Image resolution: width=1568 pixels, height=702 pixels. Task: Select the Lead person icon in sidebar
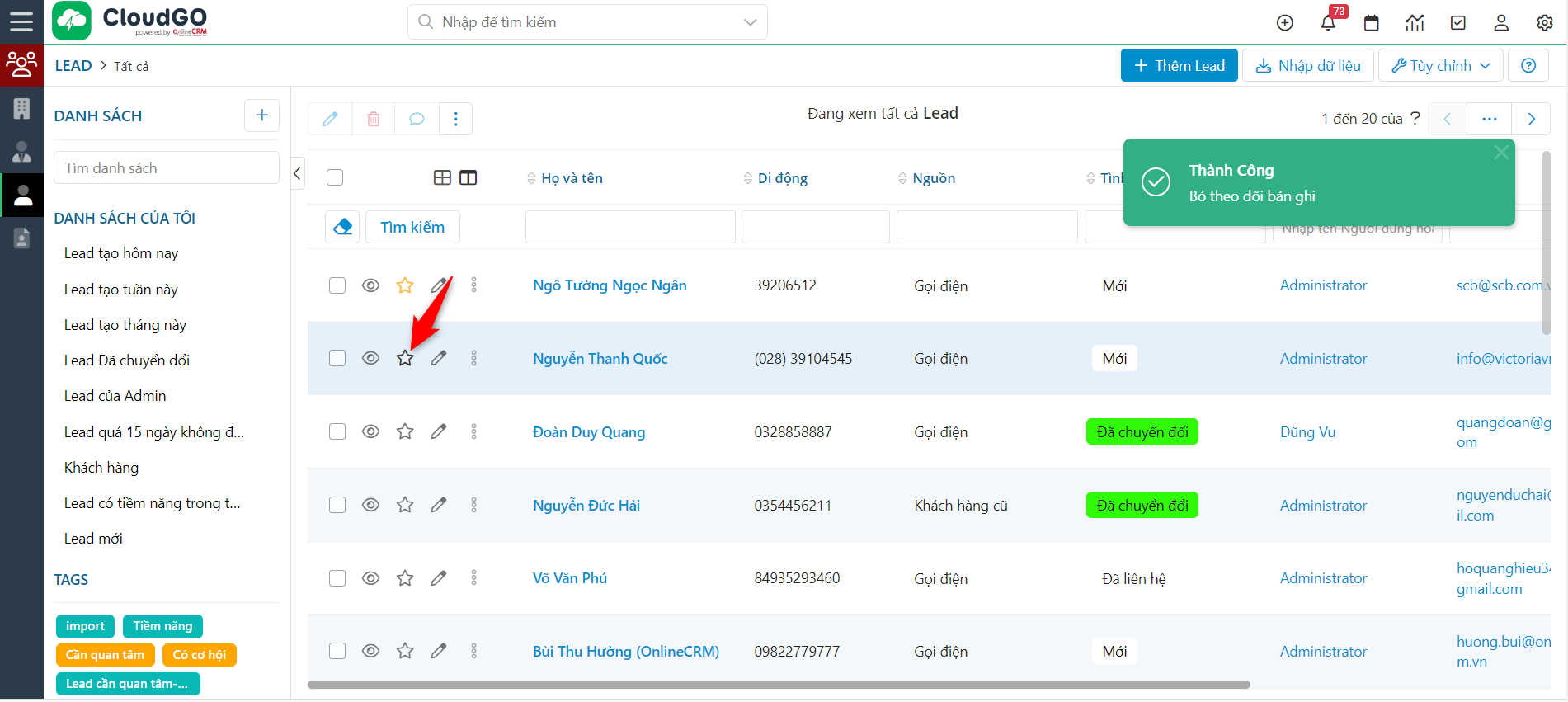click(21, 195)
